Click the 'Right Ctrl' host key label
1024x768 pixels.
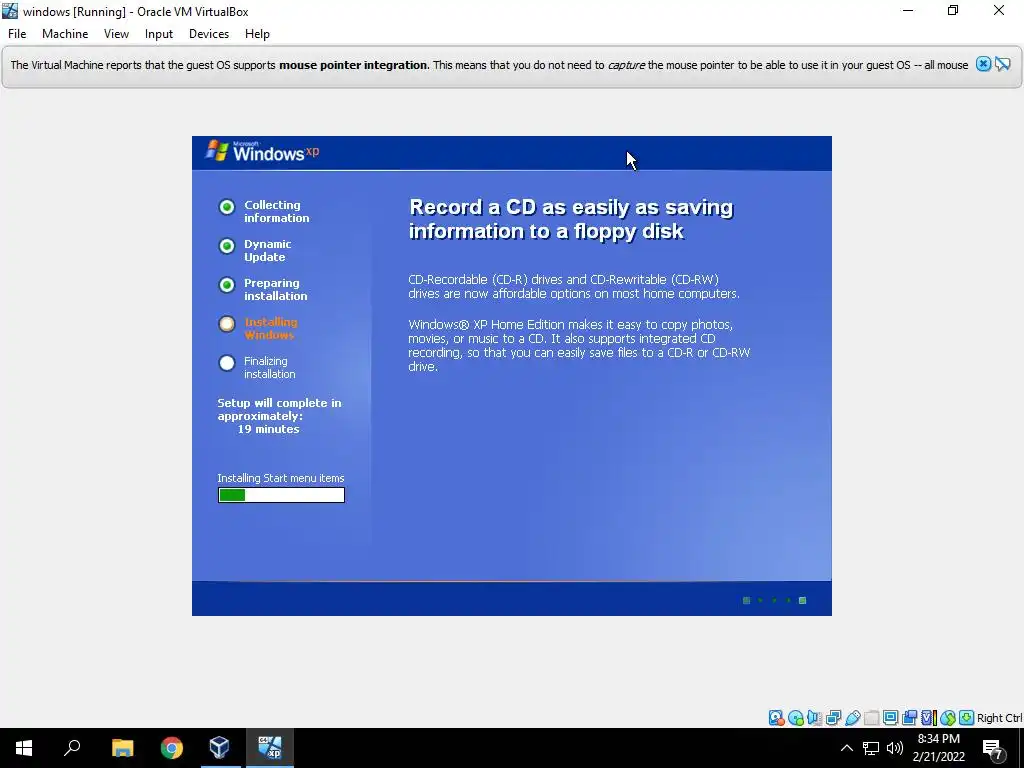coord(999,718)
